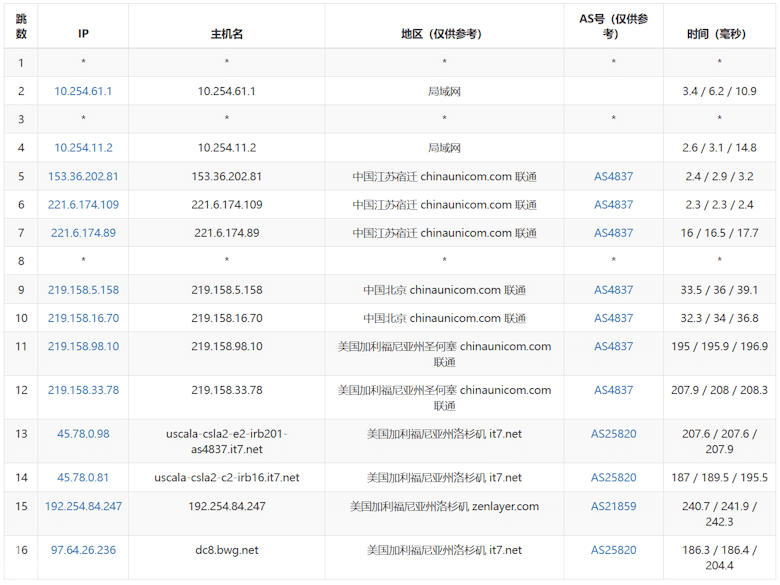Click IP link 221.6.174.109
Viewport: 780px width, 585px height.
[83, 204]
